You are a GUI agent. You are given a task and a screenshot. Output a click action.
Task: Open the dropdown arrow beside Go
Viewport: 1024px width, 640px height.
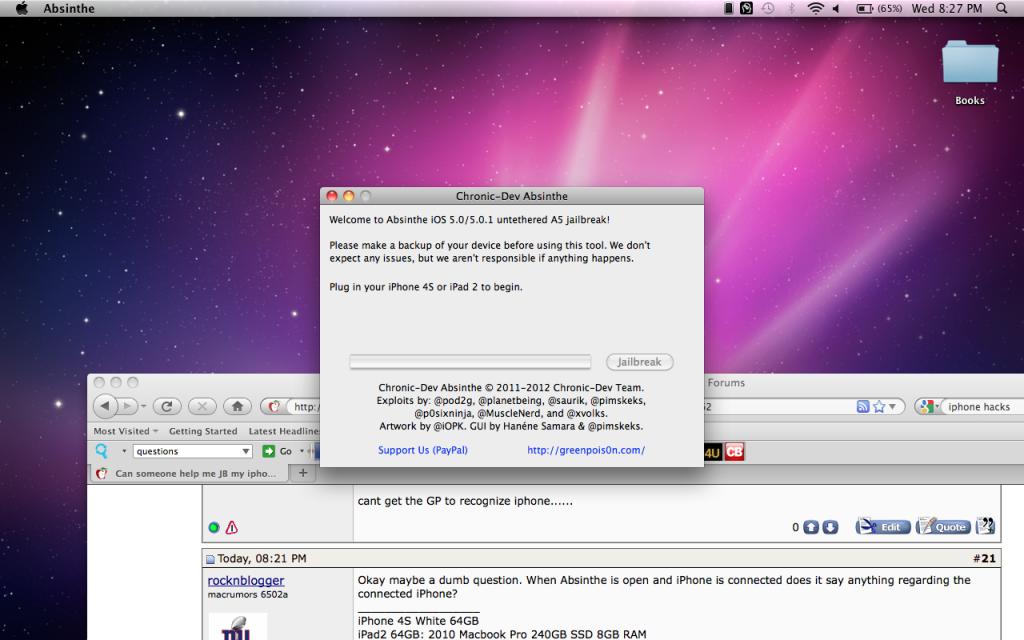click(302, 451)
